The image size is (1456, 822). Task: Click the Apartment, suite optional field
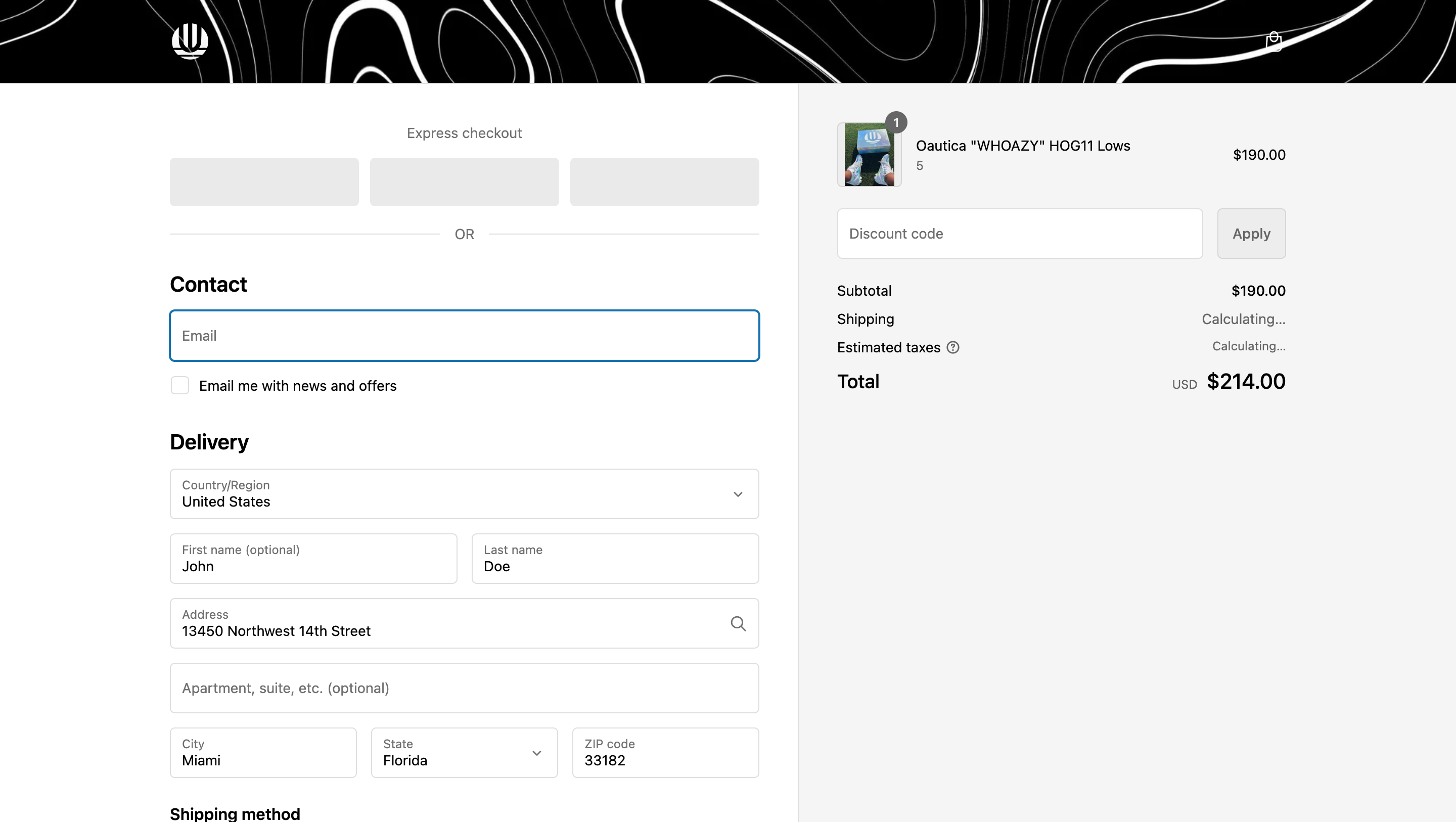click(464, 688)
